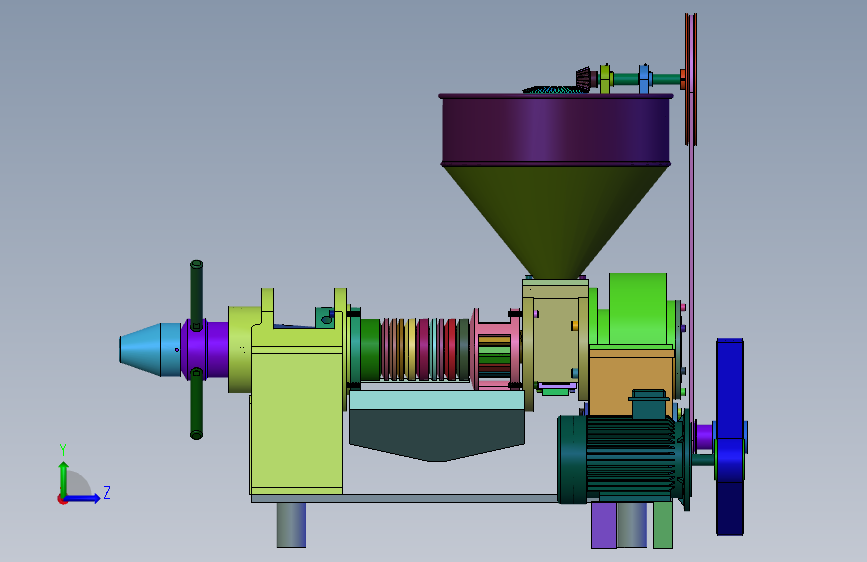The width and height of the screenshot is (867, 562).
Task: Click the blue Z axis arrow
Action: click(83, 498)
